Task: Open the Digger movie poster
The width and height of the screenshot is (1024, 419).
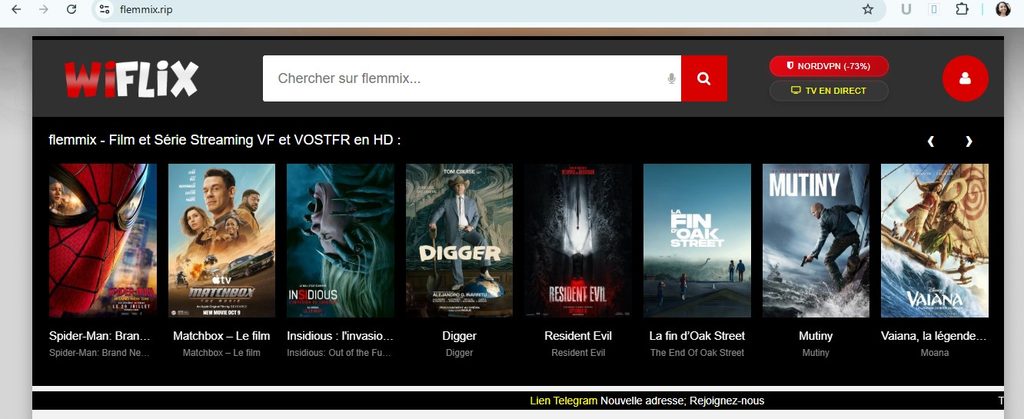Action: coord(459,240)
